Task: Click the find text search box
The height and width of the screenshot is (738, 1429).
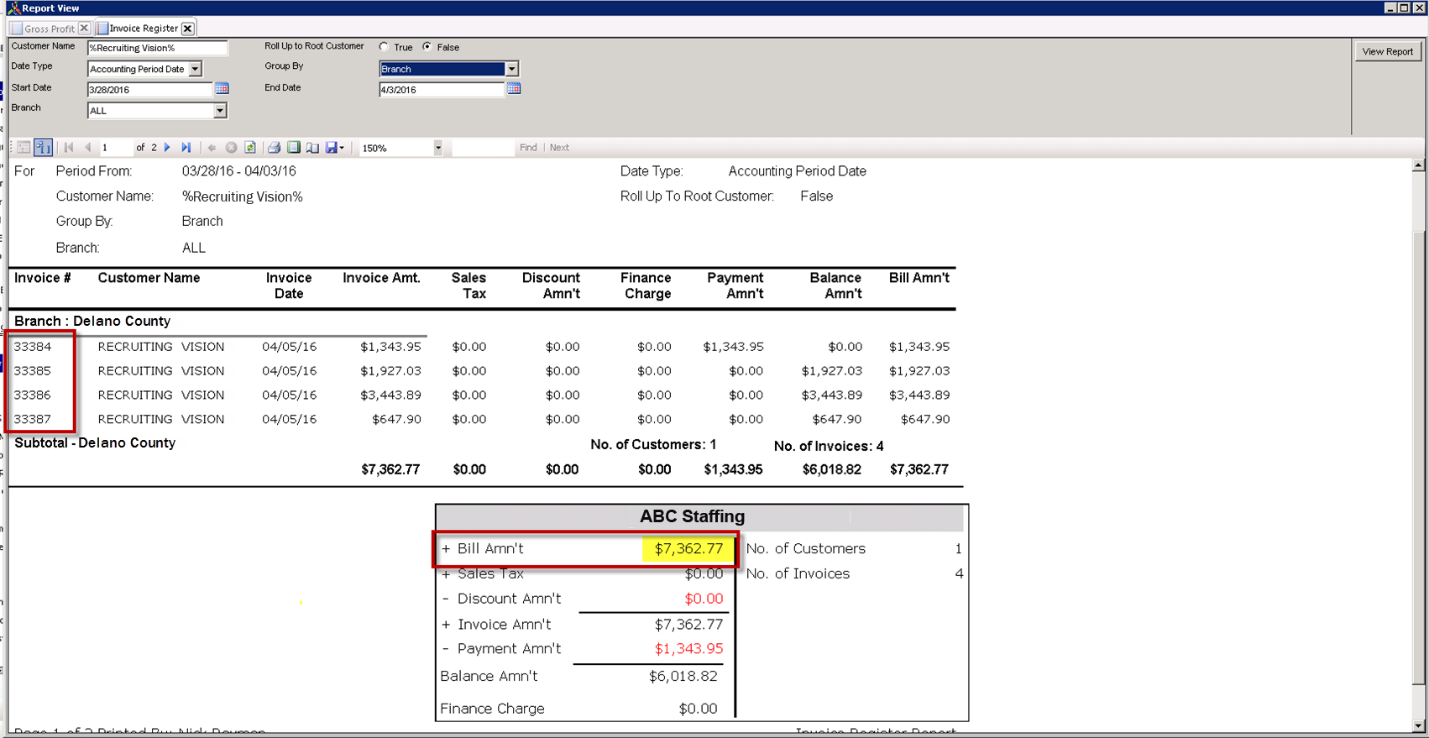Action: (x=482, y=147)
